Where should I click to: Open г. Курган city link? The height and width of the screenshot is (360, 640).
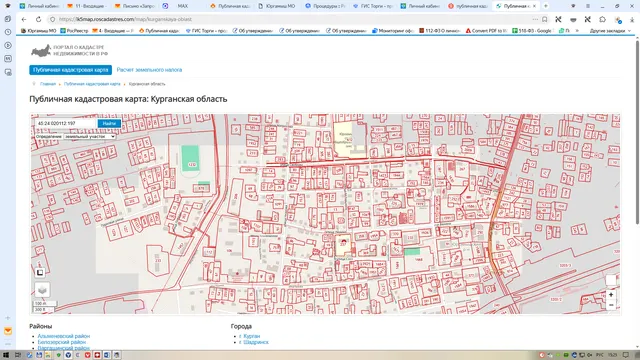tap(249, 336)
